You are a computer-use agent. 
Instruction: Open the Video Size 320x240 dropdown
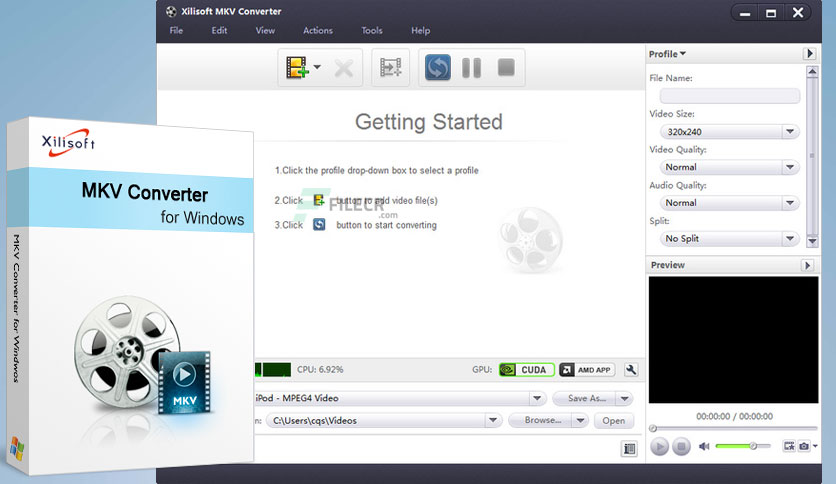point(730,132)
